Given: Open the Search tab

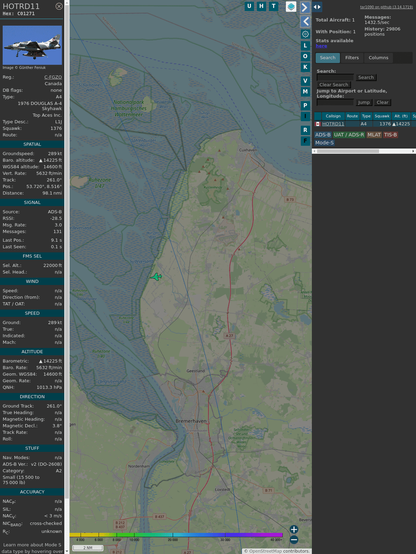Looking at the screenshot, I should point(328,58).
